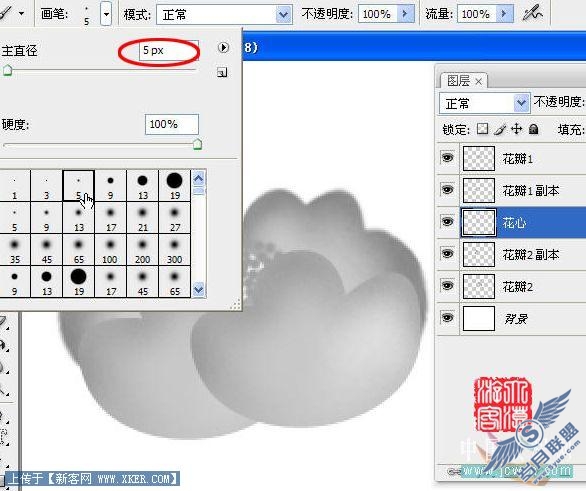Switch to the 图层 tab
Viewport: 586px width, 491px height.
458,80
